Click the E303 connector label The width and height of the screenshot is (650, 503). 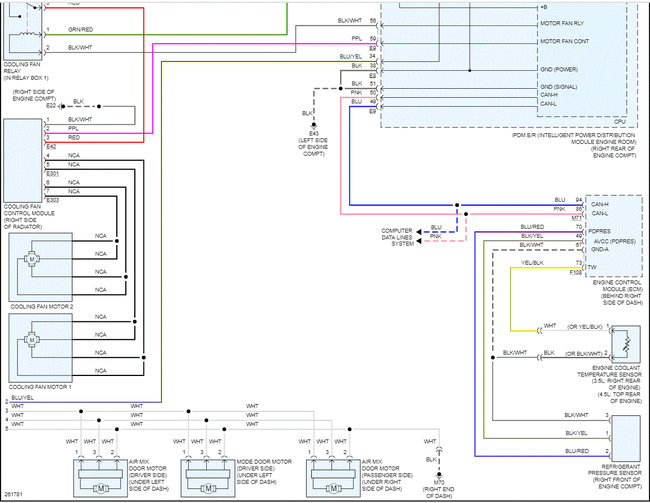[x=52, y=200]
